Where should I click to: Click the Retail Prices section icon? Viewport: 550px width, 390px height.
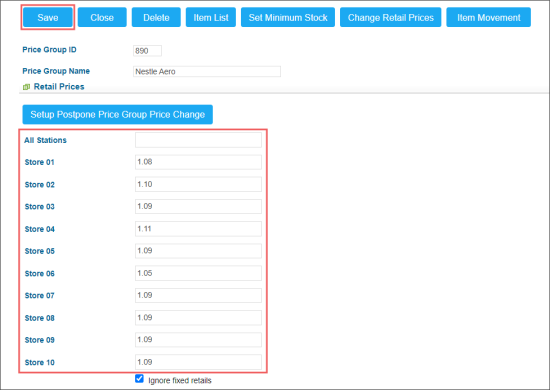coord(26,87)
